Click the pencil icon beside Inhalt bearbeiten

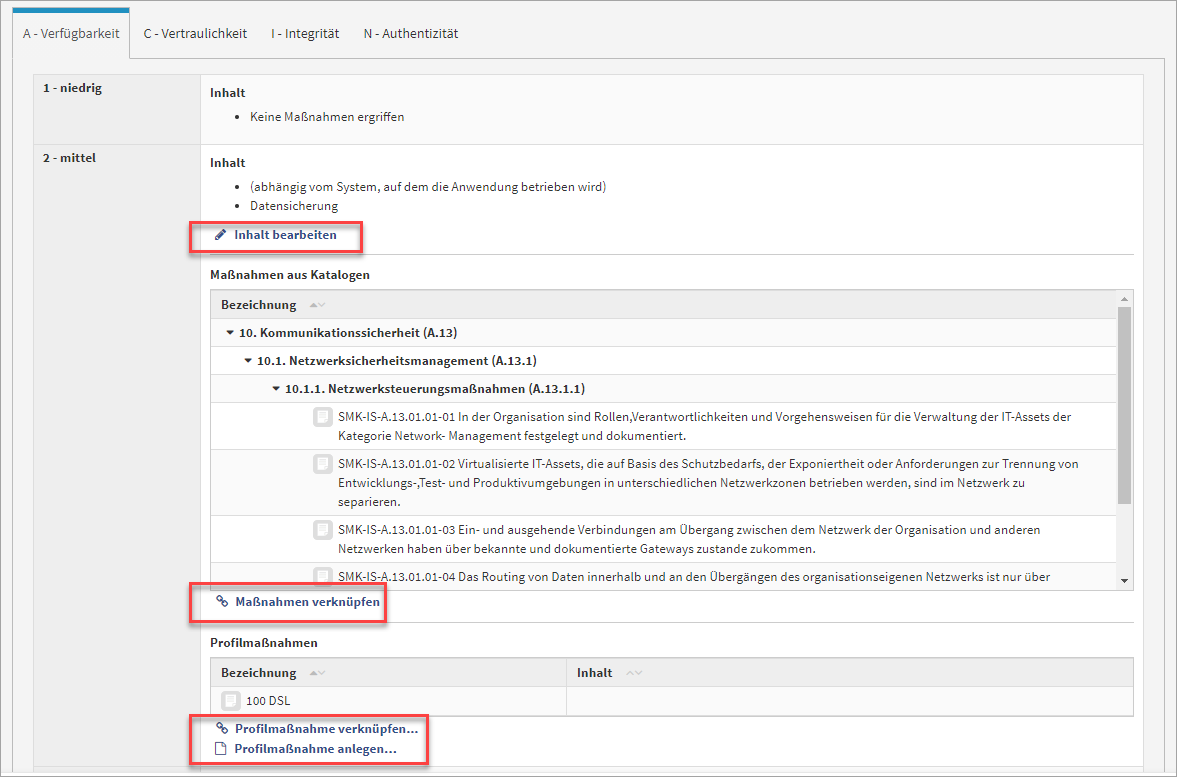click(221, 235)
